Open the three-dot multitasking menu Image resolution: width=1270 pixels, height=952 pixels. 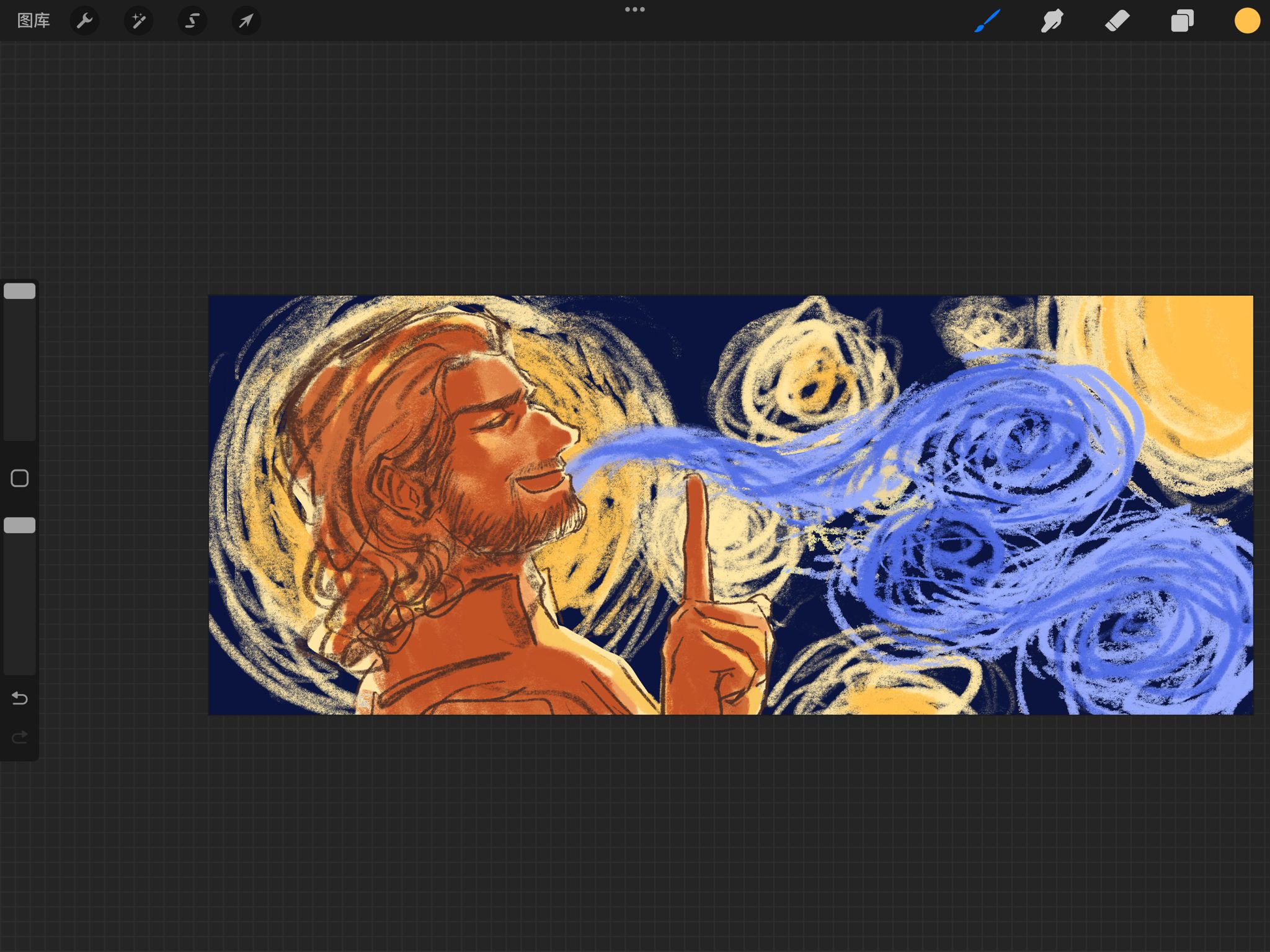click(x=634, y=9)
